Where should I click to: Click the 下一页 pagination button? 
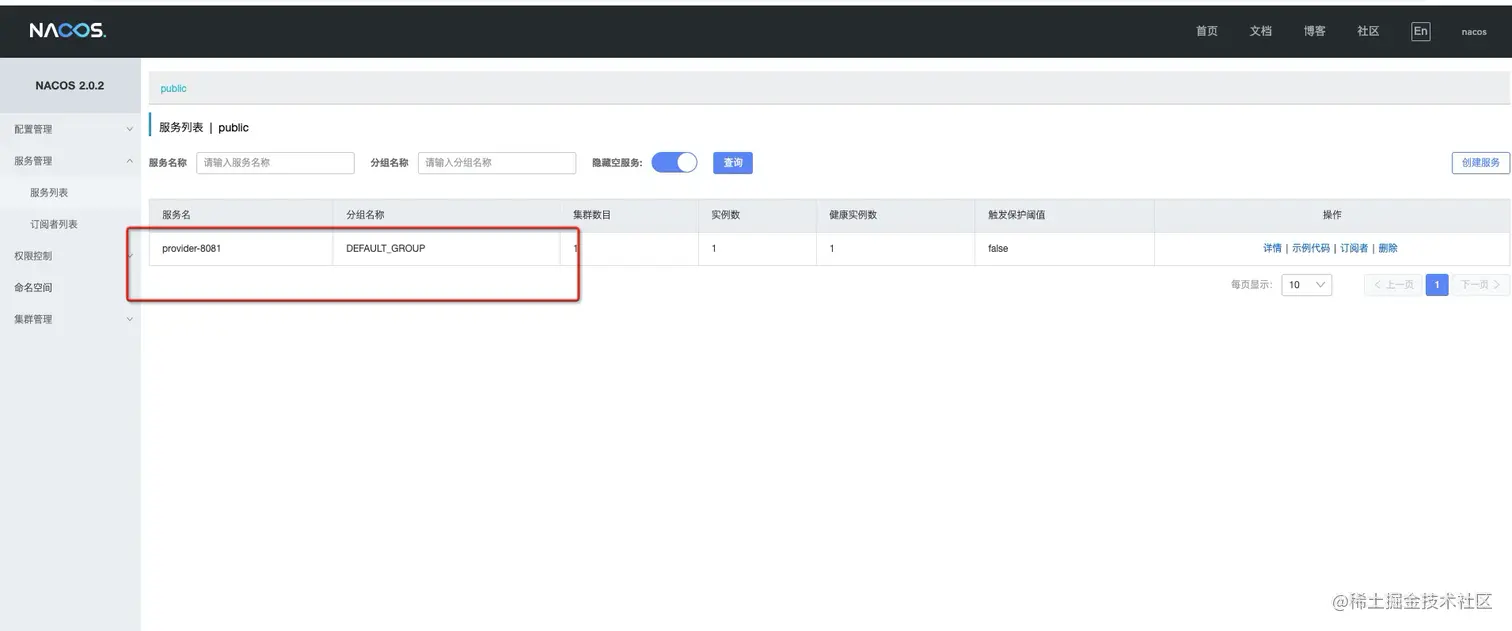click(1481, 285)
